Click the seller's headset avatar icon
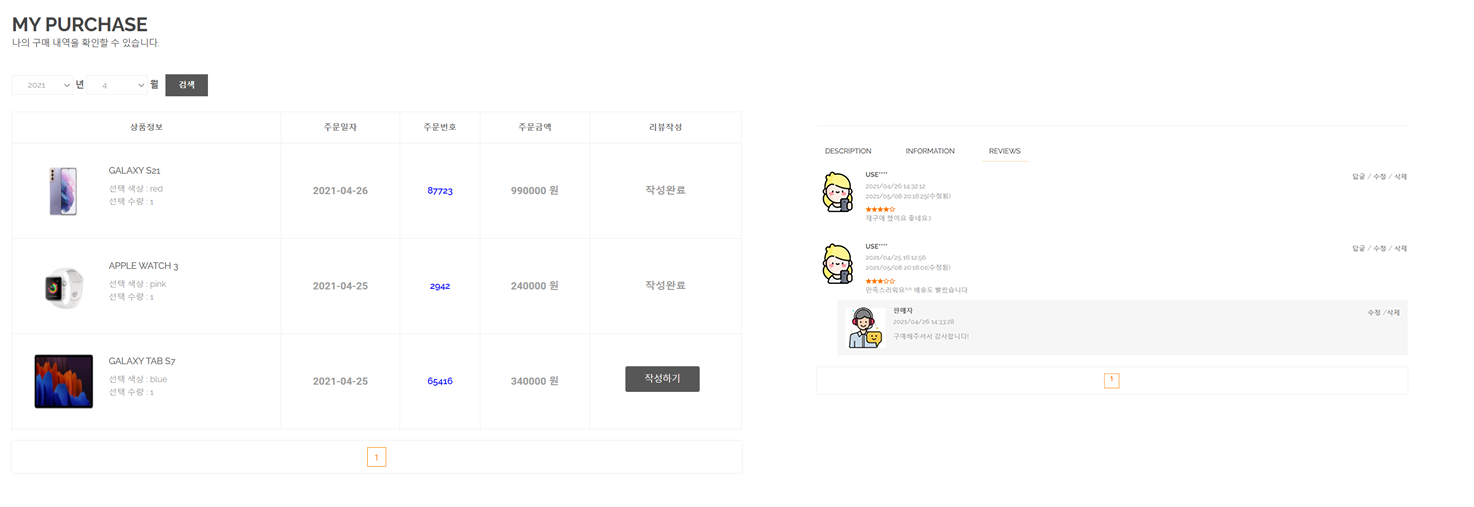Image resolution: width=1474 pixels, height=507 pixels. click(x=865, y=328)
